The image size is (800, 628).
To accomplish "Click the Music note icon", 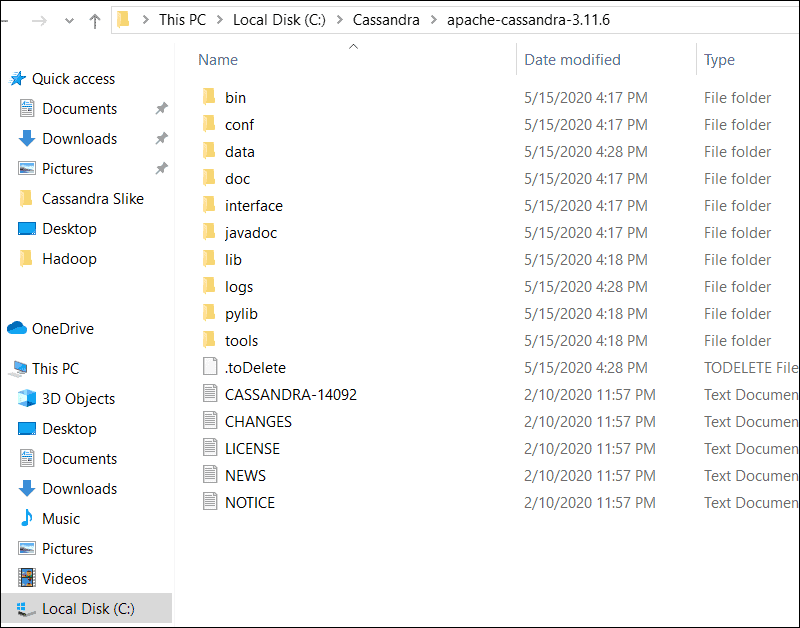I will click(x=27, y=518).
